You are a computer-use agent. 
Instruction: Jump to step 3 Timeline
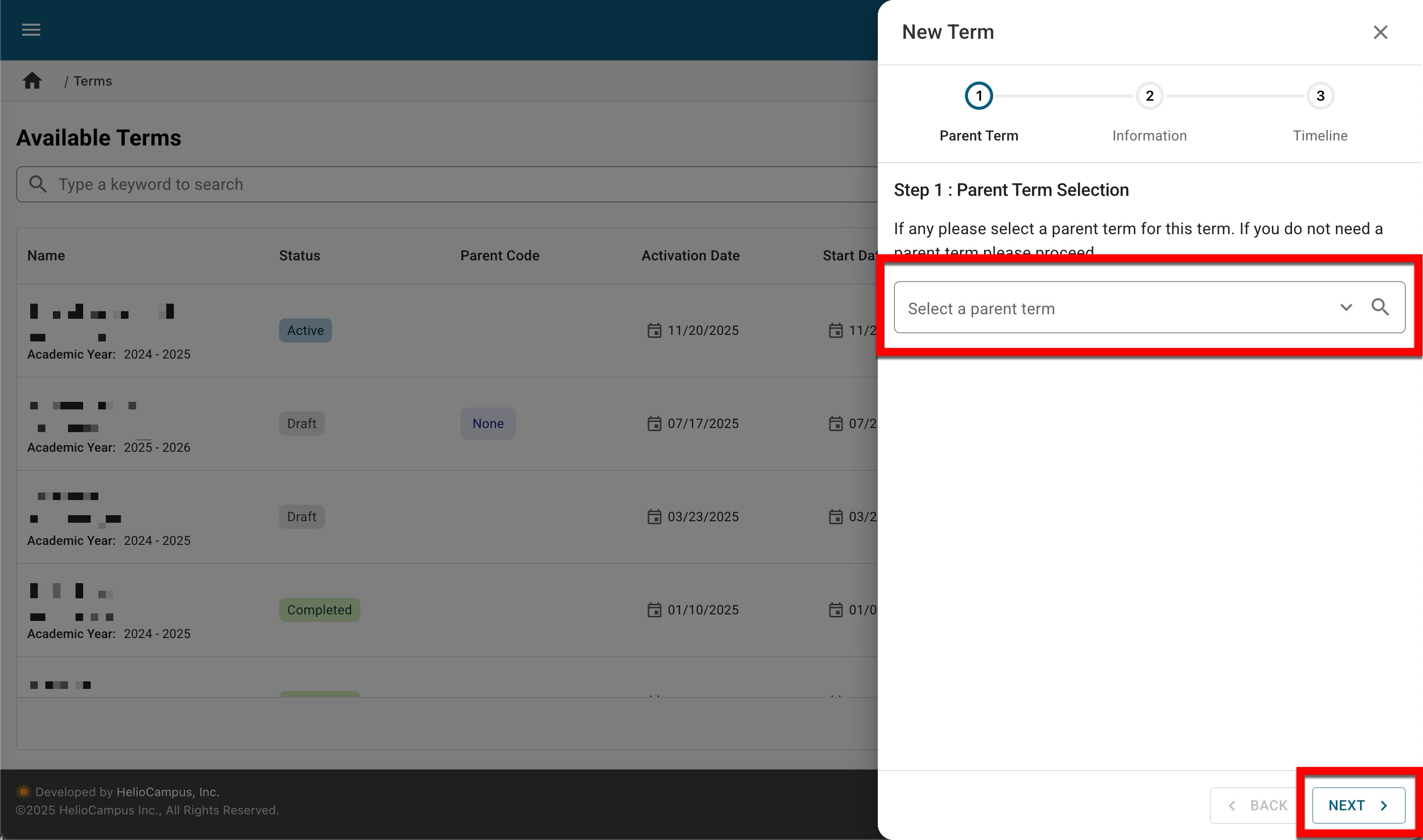[1320, 96]
